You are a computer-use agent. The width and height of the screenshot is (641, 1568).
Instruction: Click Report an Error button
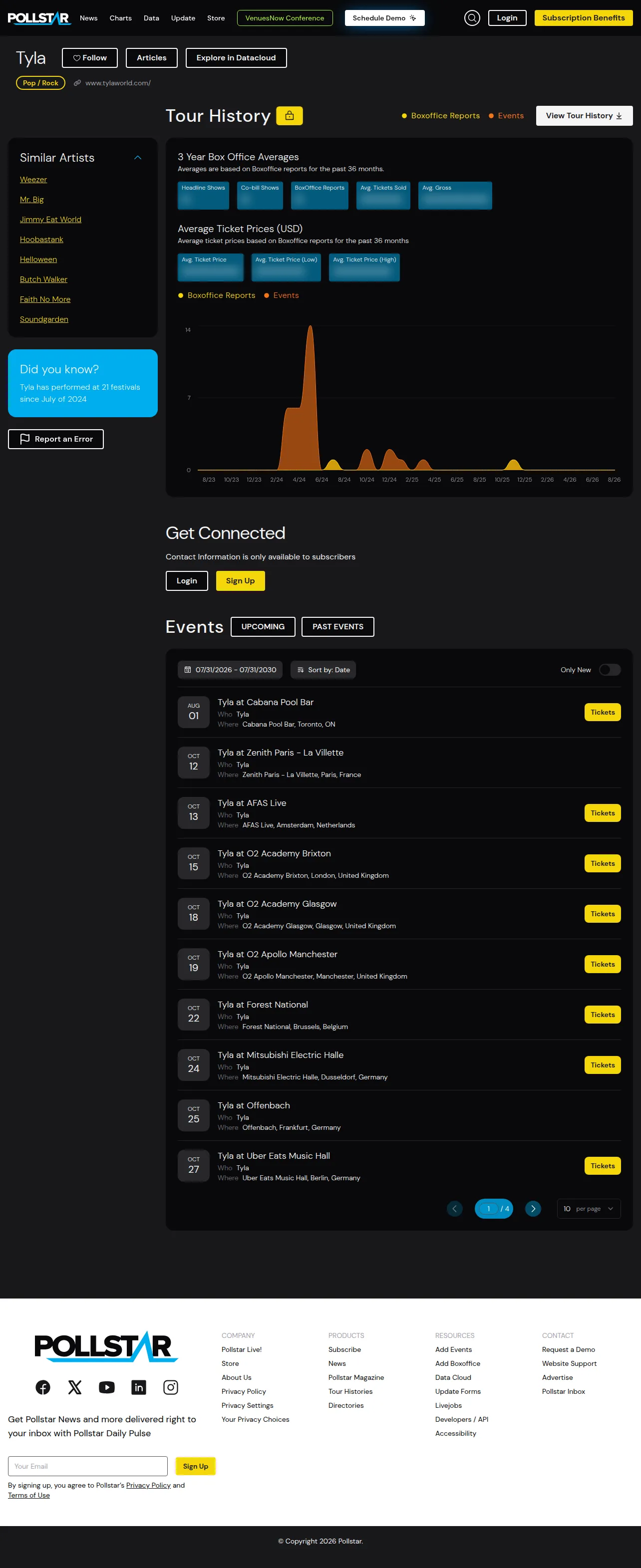[x=56, y=440]
